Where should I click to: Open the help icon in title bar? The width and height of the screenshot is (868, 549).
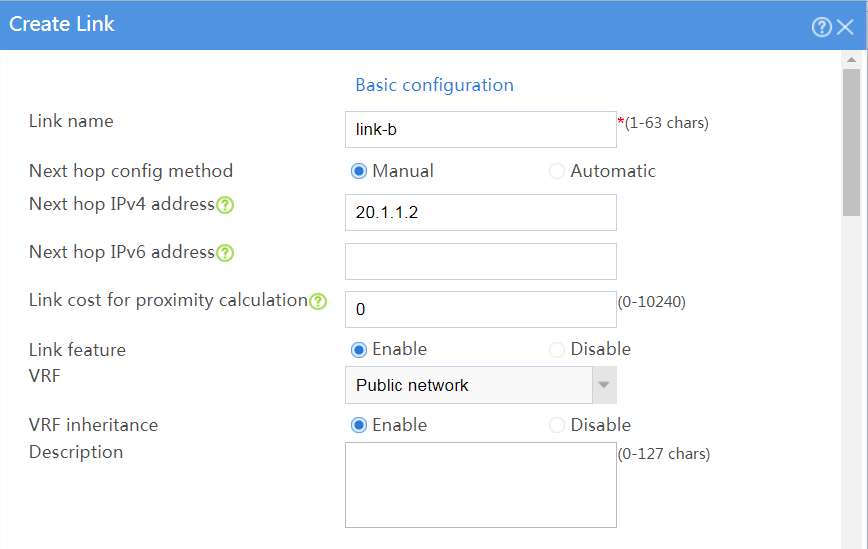[822, 27]
